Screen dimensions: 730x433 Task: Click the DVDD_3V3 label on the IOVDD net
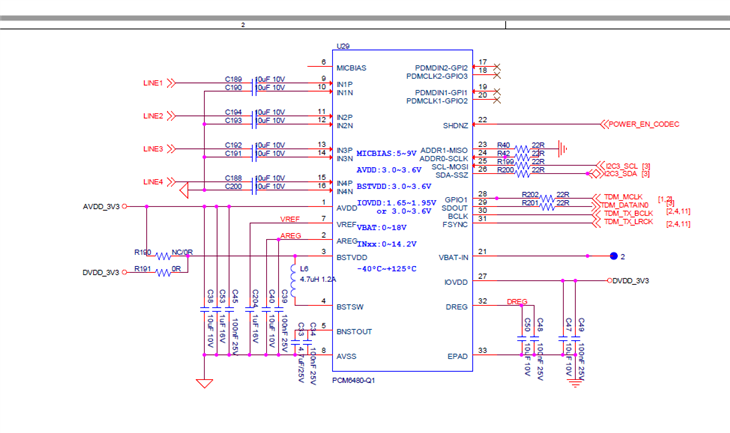tap(631, 281)
